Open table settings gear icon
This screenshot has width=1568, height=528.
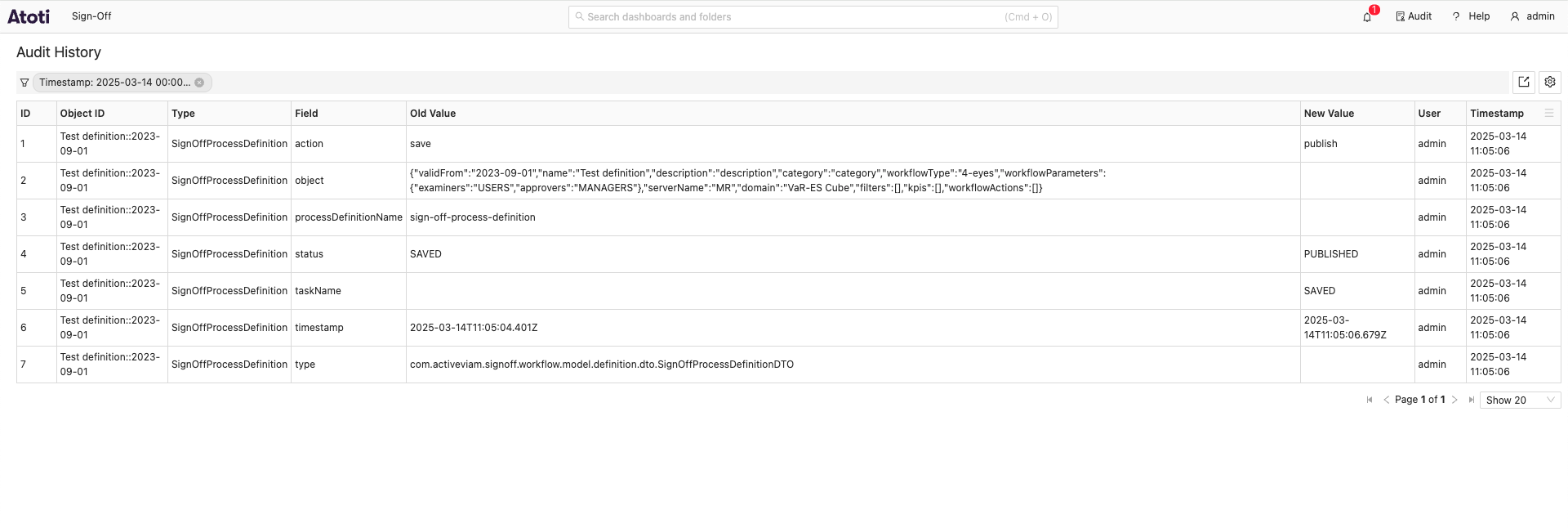click(x=1549, y=82)
